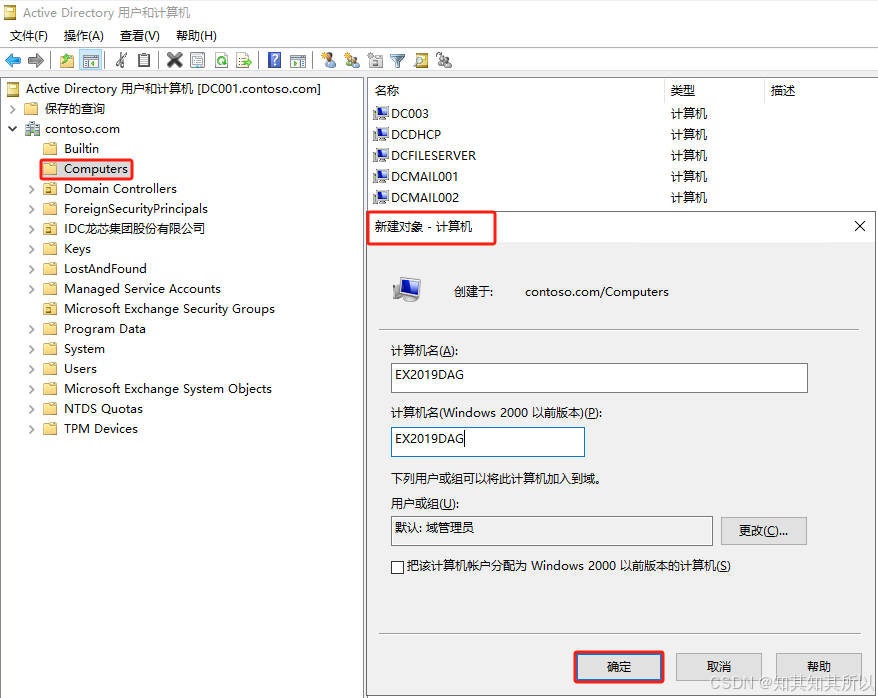This screenshot has width=878, height=698.
Task: Collapse the contoso.com tree node
Action: tap(12, 129)
